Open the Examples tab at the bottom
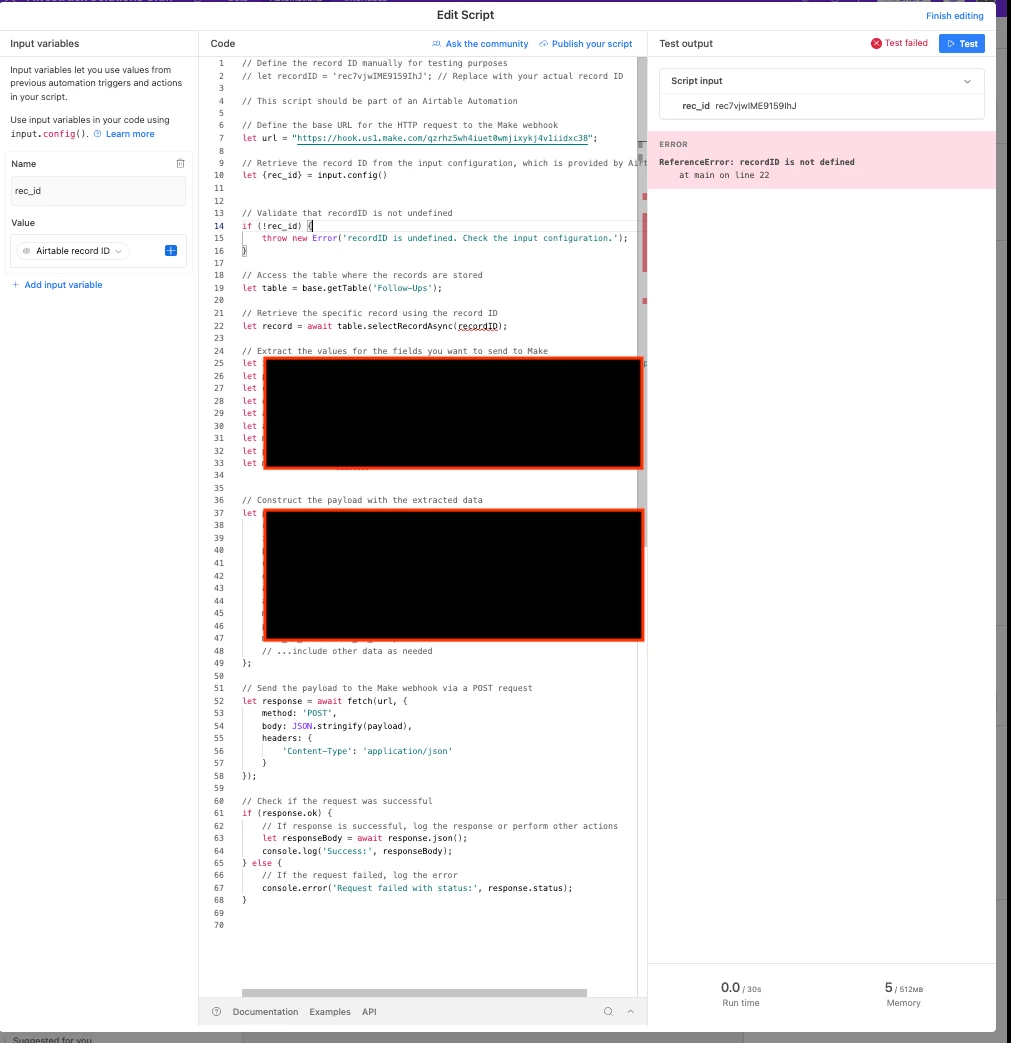 (x=330, y=1012)
